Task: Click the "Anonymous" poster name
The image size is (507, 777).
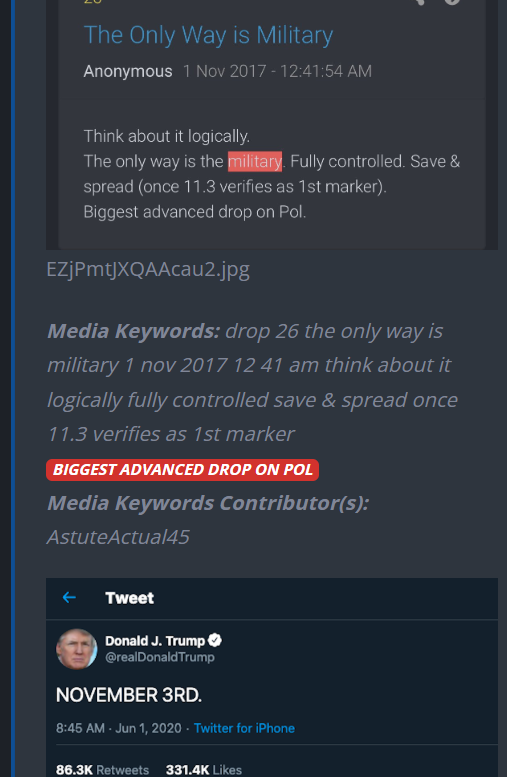Action: pos(128,71)
